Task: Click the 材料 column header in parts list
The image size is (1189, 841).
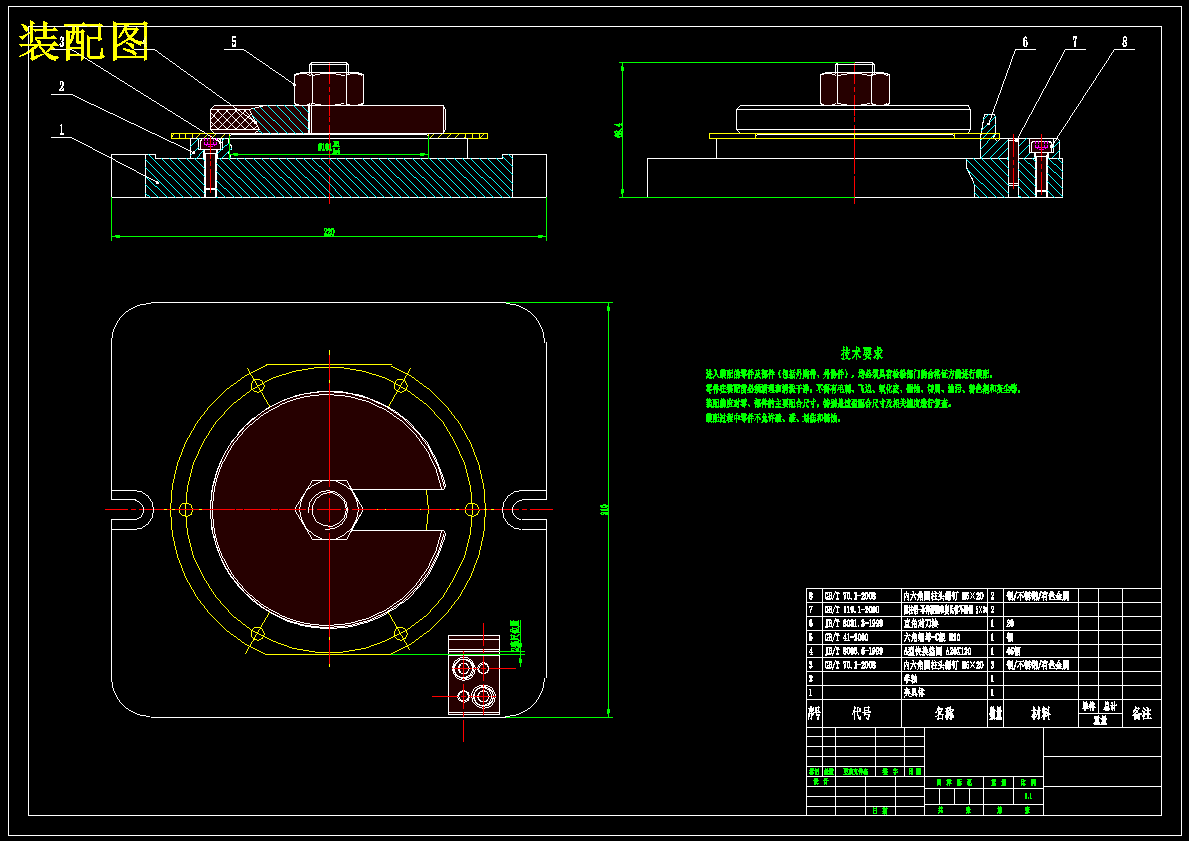Action: (x=1040, y=713)
